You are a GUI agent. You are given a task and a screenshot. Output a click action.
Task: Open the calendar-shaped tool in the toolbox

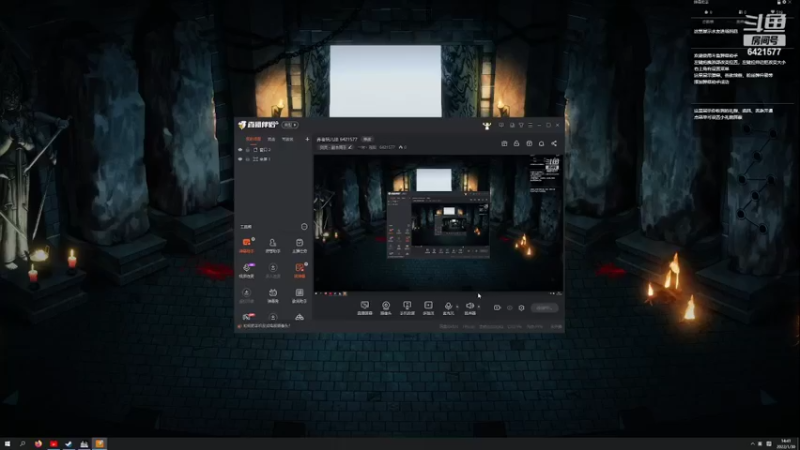299,245
